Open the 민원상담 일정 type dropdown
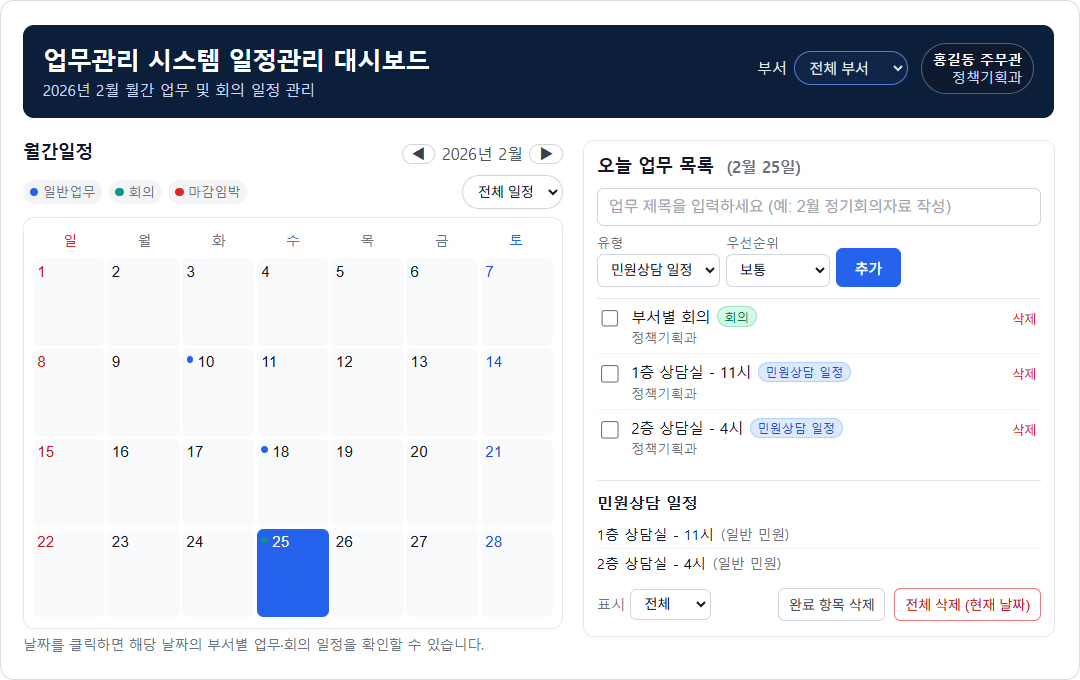The height and width of the screenshot is (680, 1080). pos(658,270)
